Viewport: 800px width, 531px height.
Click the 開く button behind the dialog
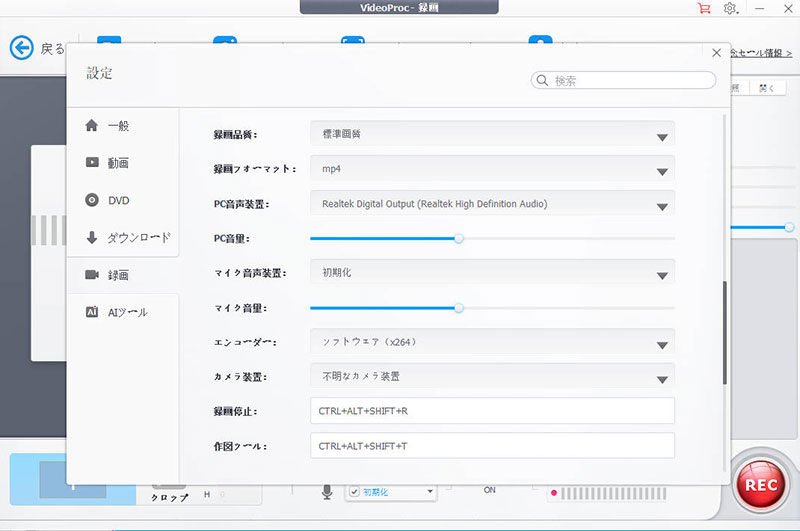click(766, 88)
